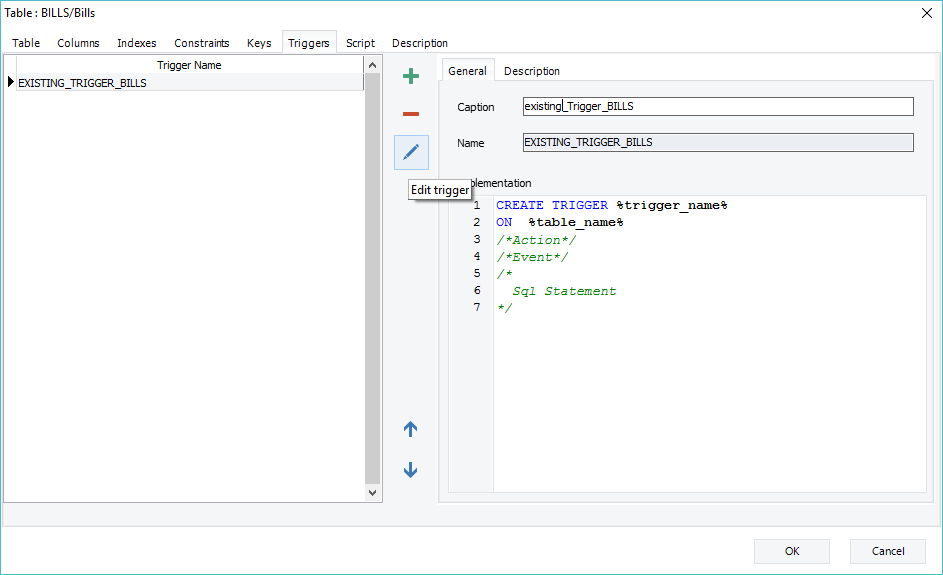Click the Edit trigger pencil icon

coord(411,152)
